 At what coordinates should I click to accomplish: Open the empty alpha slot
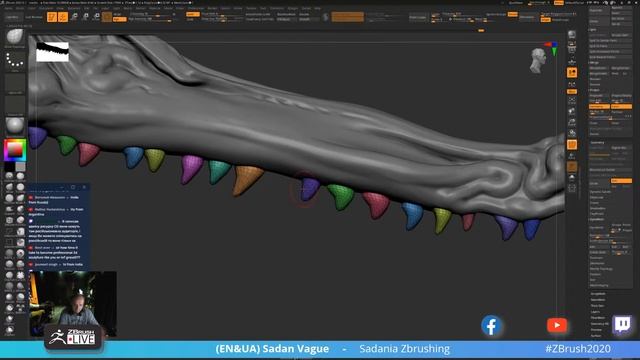[x=15, y=83]
